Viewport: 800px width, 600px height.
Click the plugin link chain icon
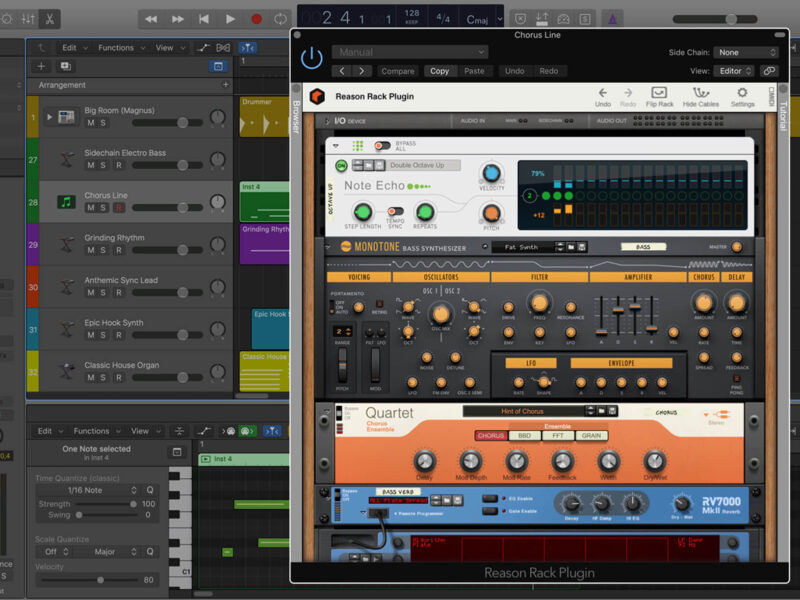pyautogui.click(x=768, y=71)
